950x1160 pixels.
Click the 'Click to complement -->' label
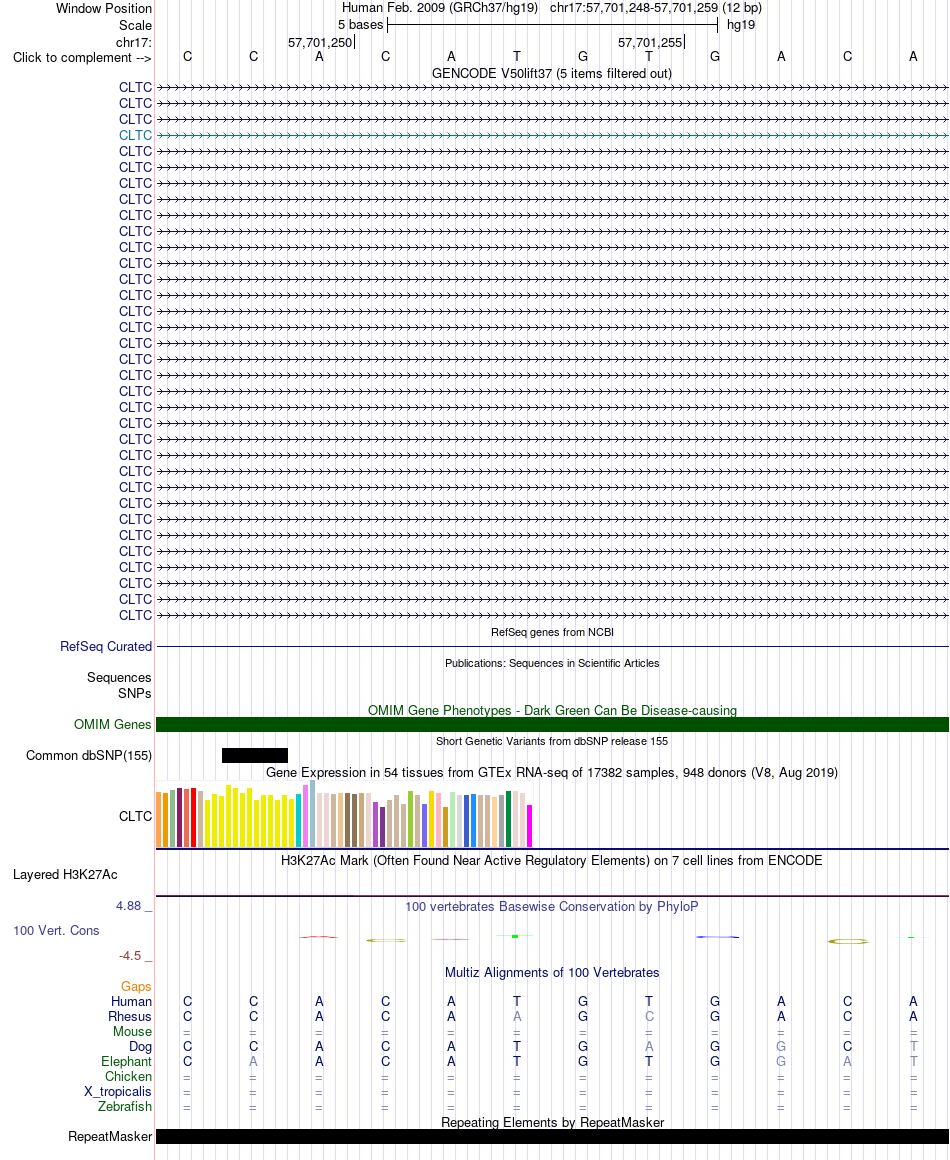(x=82, y=58)
